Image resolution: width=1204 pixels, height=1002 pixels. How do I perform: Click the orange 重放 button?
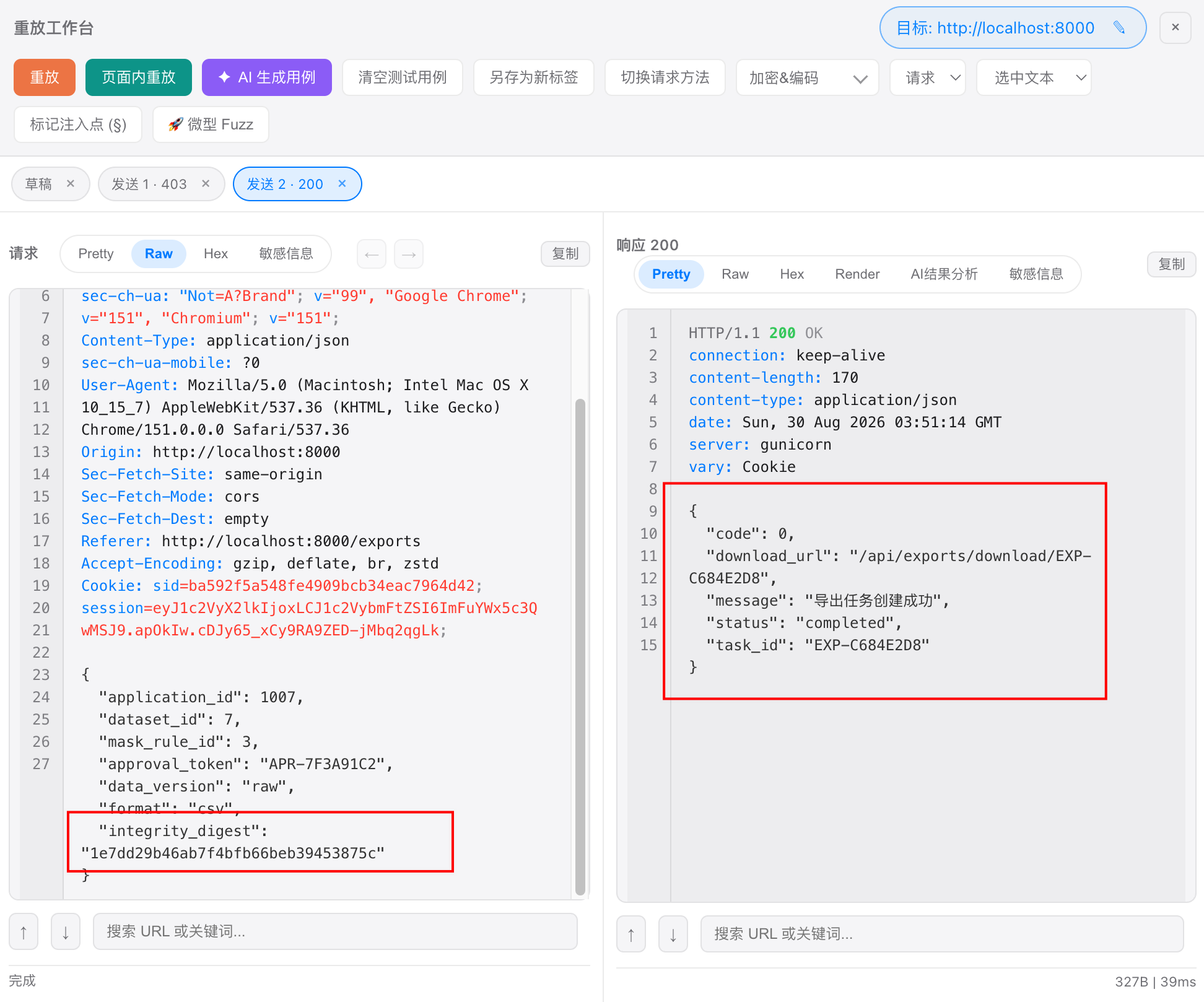click(45, 77)
